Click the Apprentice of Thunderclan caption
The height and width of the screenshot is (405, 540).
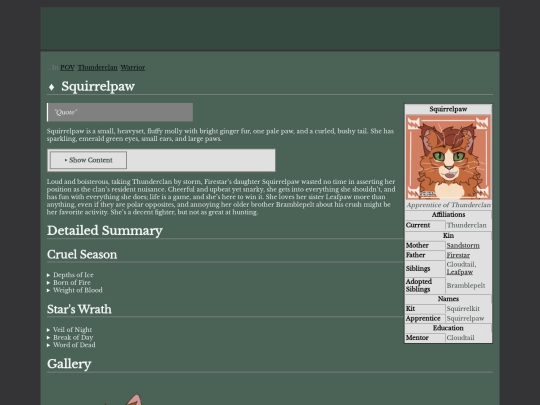click(448, 205)
